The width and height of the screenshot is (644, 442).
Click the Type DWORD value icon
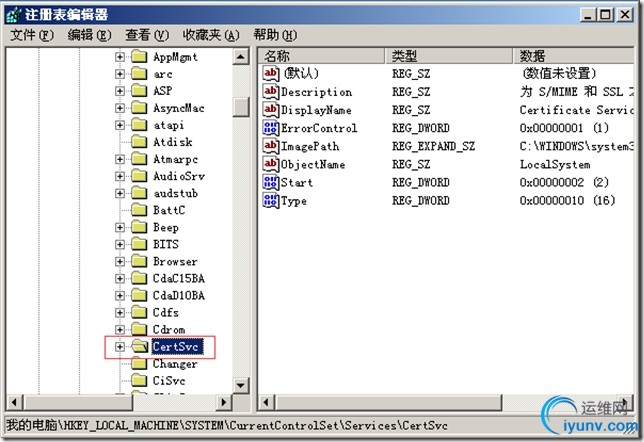pos(271,200)
